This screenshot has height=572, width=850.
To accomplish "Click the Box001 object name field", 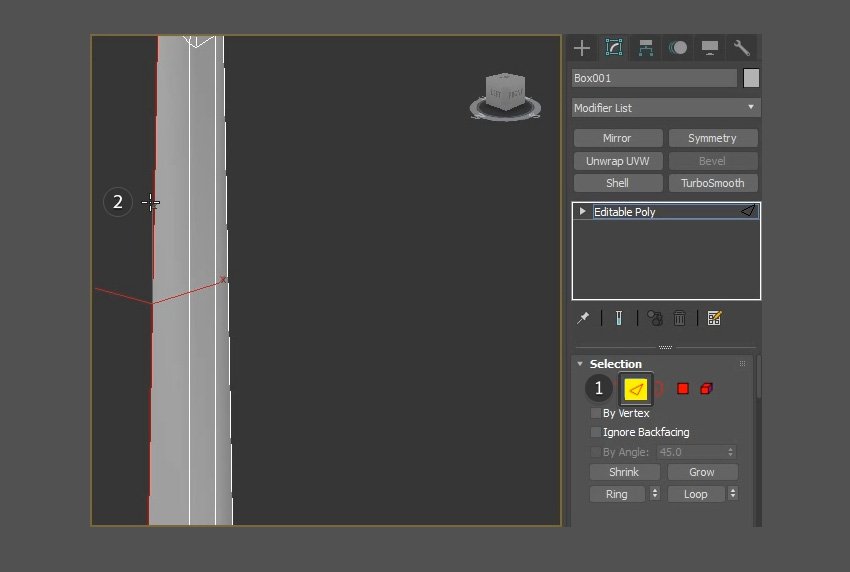I will 654,78.
